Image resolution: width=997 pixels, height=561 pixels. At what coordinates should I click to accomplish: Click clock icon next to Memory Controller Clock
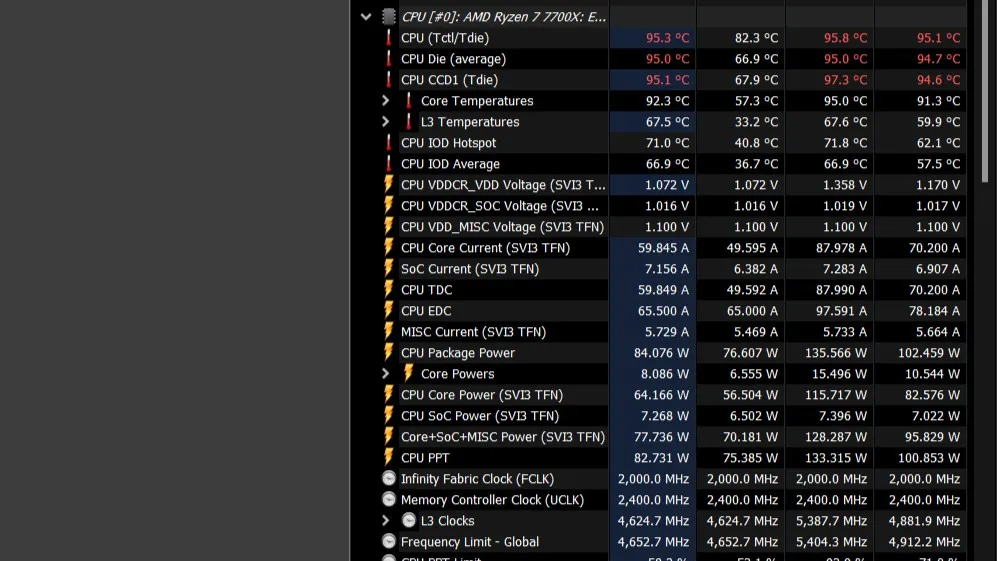pyautogui.click(x=389, y=500)
